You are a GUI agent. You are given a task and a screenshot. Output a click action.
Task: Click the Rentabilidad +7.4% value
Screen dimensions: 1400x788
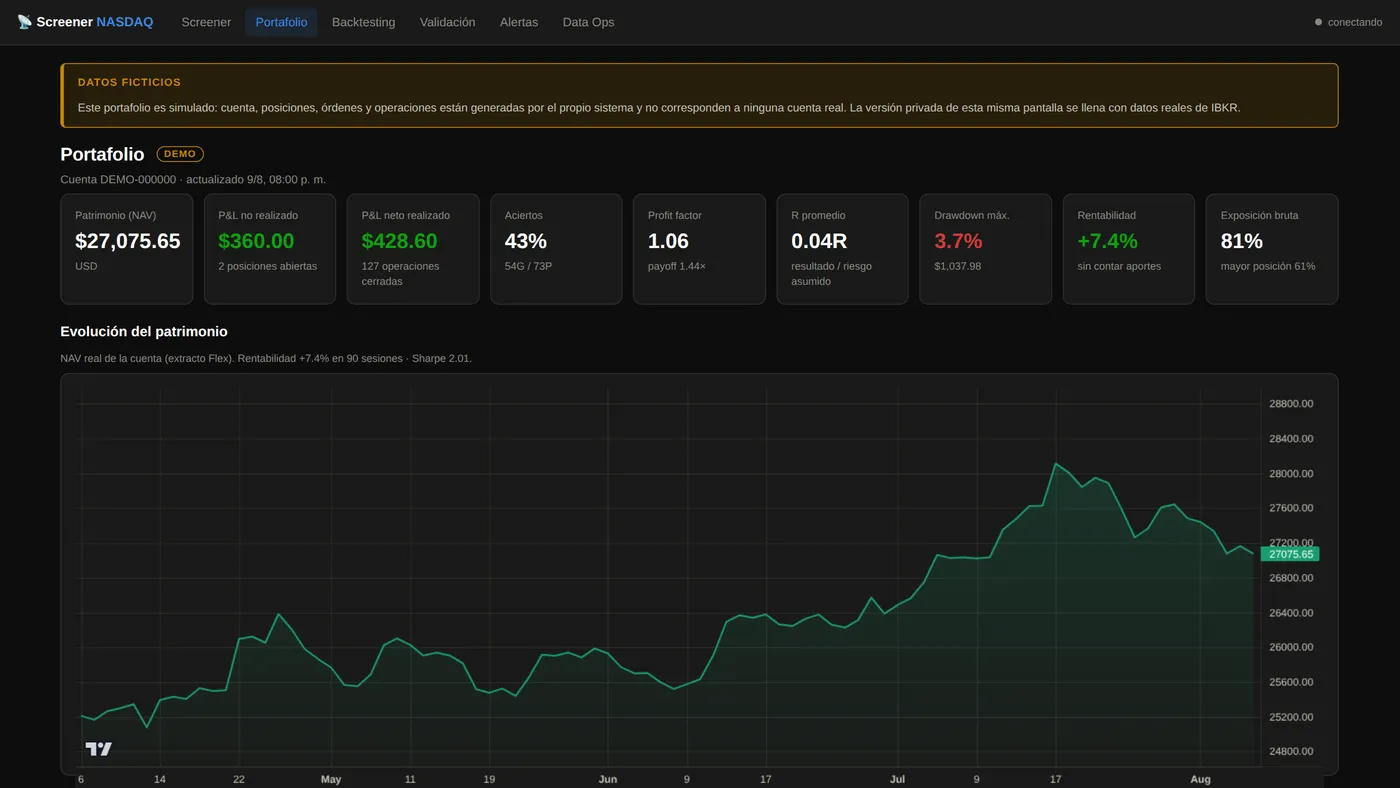[x=1107, y=241]
